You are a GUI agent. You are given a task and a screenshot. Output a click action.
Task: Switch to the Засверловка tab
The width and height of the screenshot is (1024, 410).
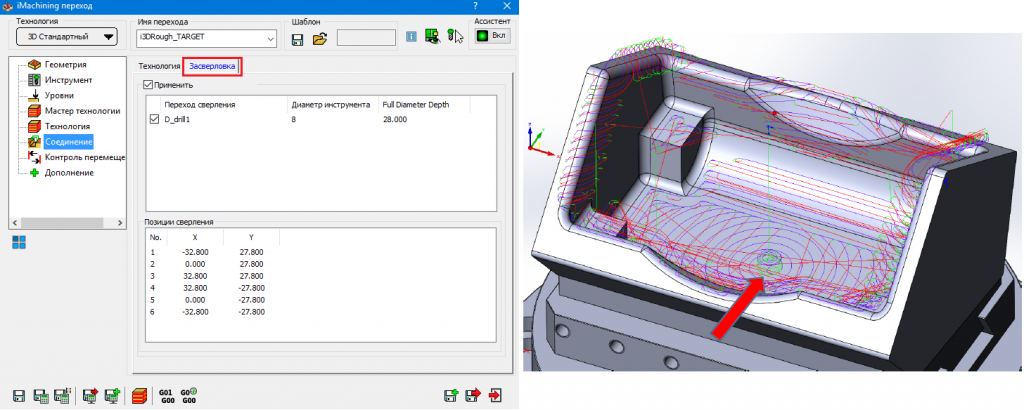(x=212, y=67)
